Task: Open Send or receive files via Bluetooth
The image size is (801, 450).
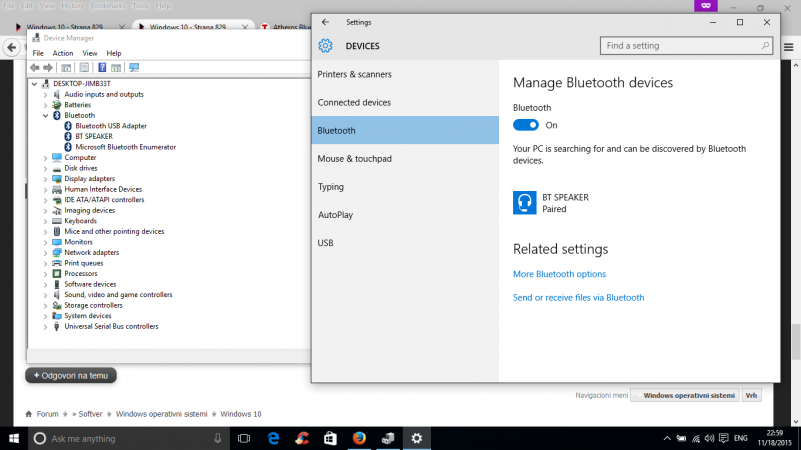Action: [578, 297]
